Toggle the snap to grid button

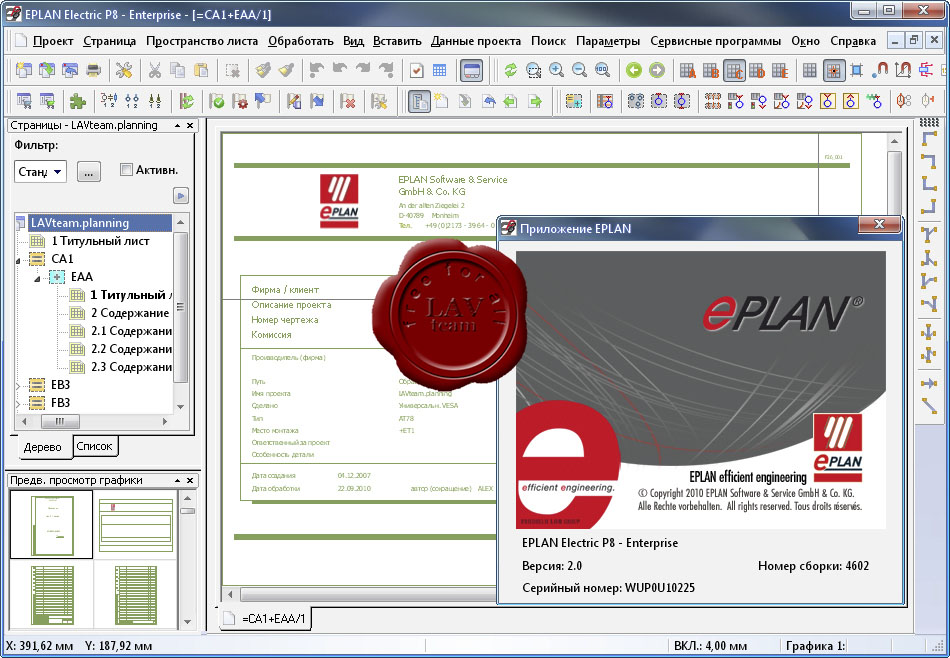coord(834,70)
